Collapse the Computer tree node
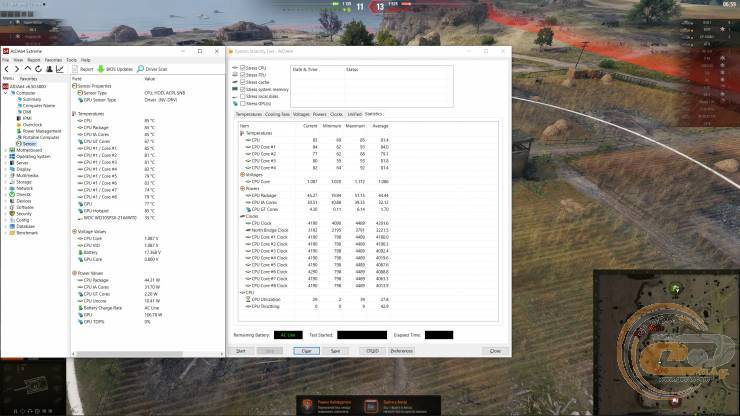This screenshot has width=740, height=416. pyautogui.click(x=6, y=93)
